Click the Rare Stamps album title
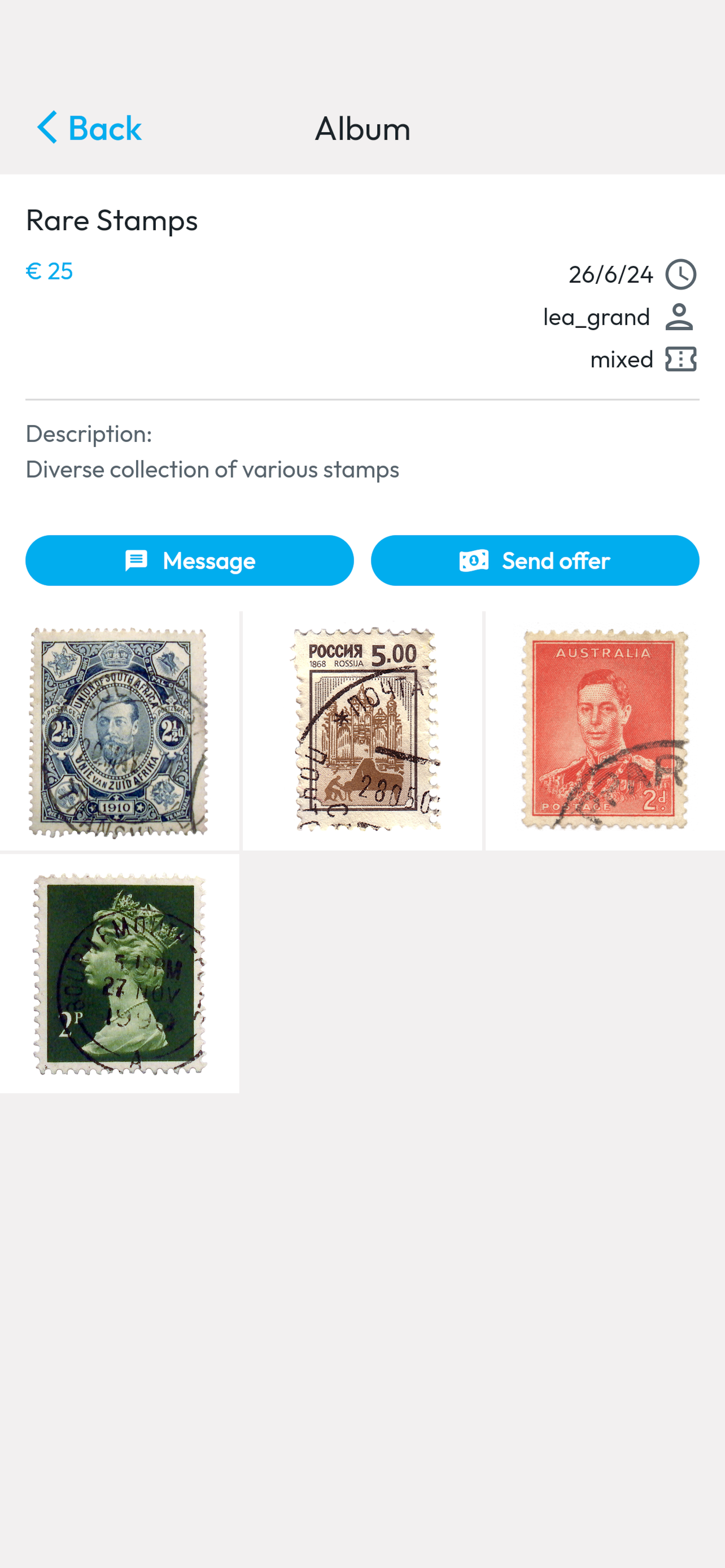Viewport: 725px width, 1568px height. pos(112,220)
